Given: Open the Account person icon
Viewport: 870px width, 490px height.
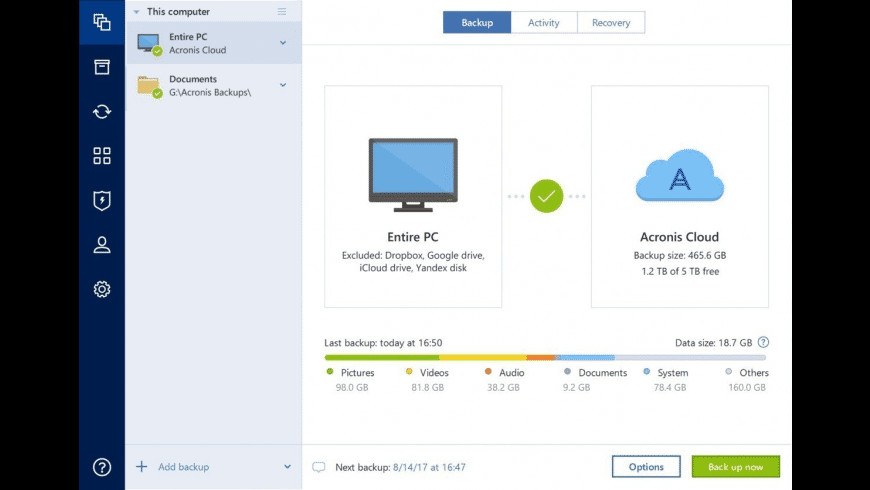Looking at the screenshot, I should click(102, 245).
